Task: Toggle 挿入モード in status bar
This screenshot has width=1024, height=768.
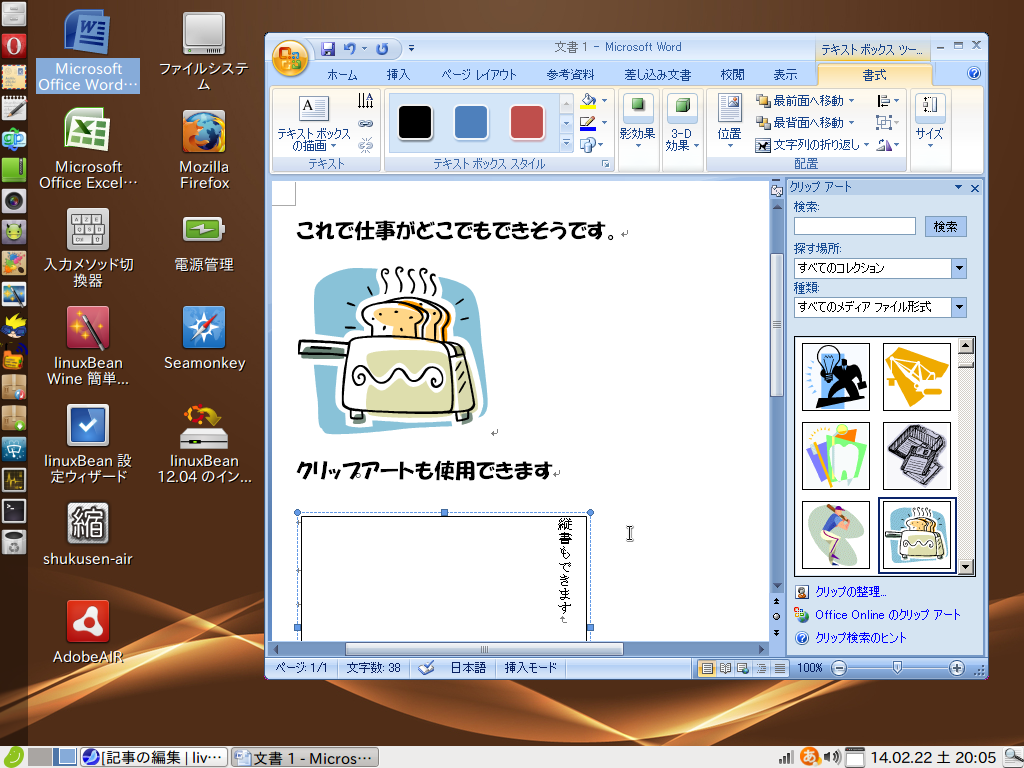Action: pos(530,667)
